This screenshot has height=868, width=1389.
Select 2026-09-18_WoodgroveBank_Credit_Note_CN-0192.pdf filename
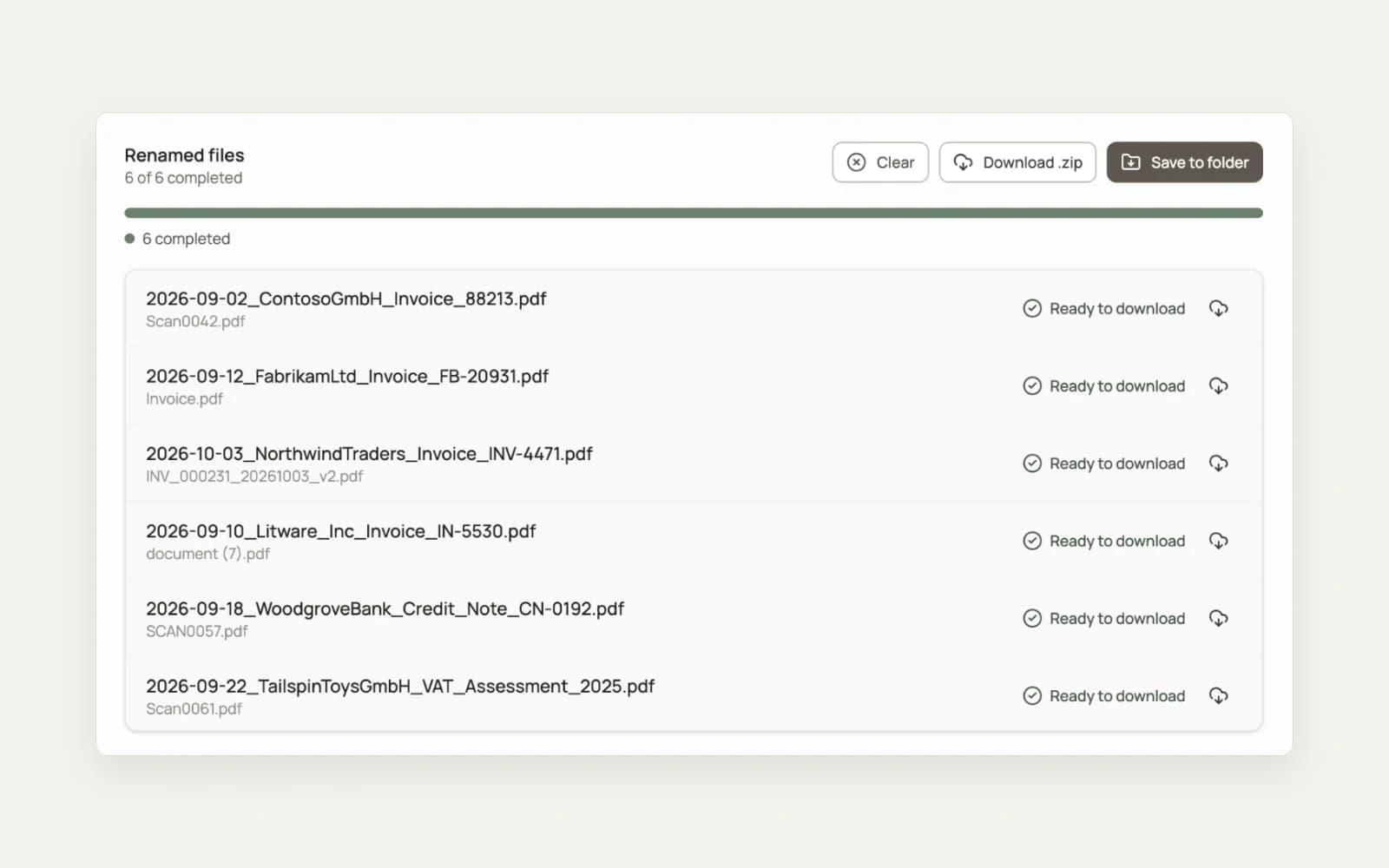click(x=385, y=608)
